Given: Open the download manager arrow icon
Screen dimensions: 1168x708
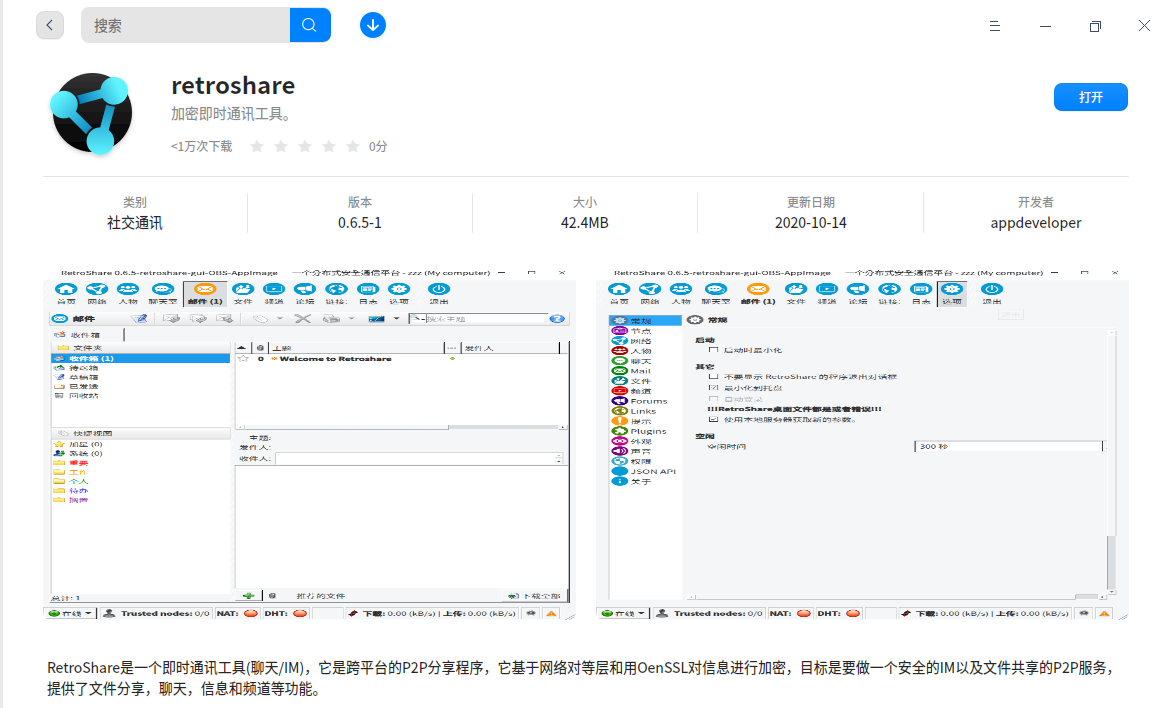Looking at the screenshot, I should pos(372,25).
